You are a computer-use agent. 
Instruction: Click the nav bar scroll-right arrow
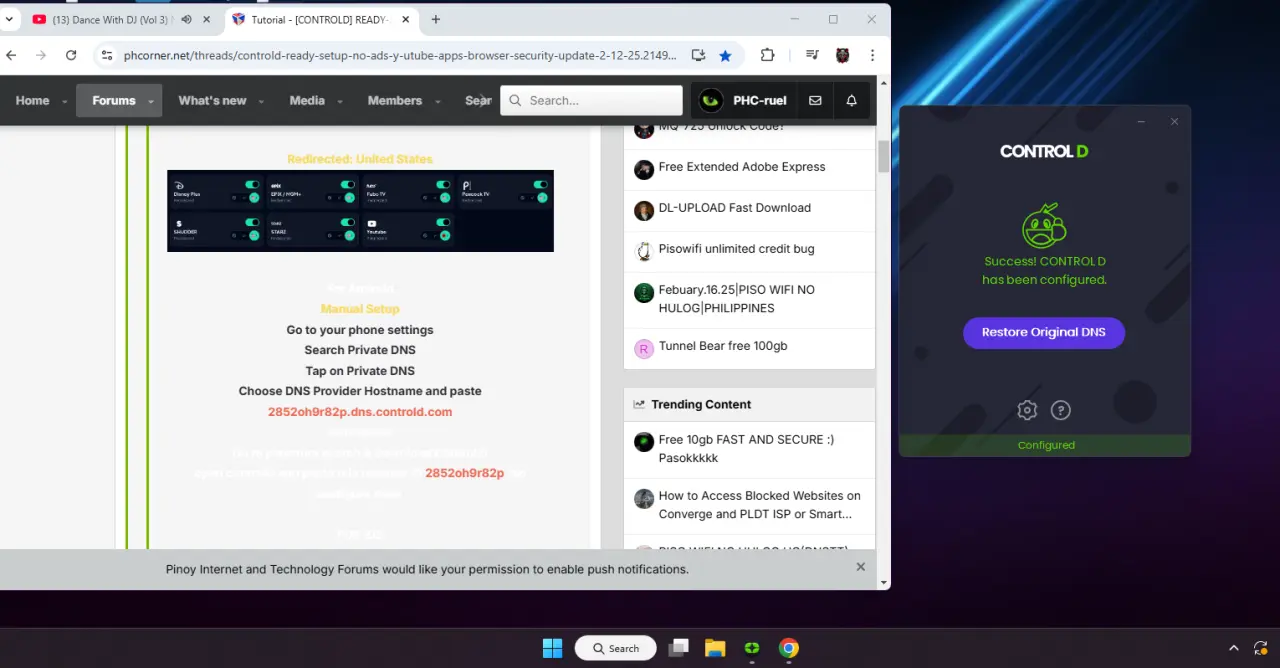click(x=484, y=100)
